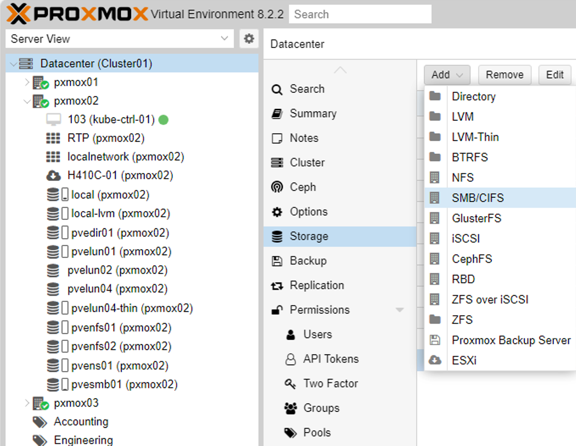Screen dimensions: 576x446
Task: Select localnetwork (pxmox02) in tree
Action: [132, 157]
